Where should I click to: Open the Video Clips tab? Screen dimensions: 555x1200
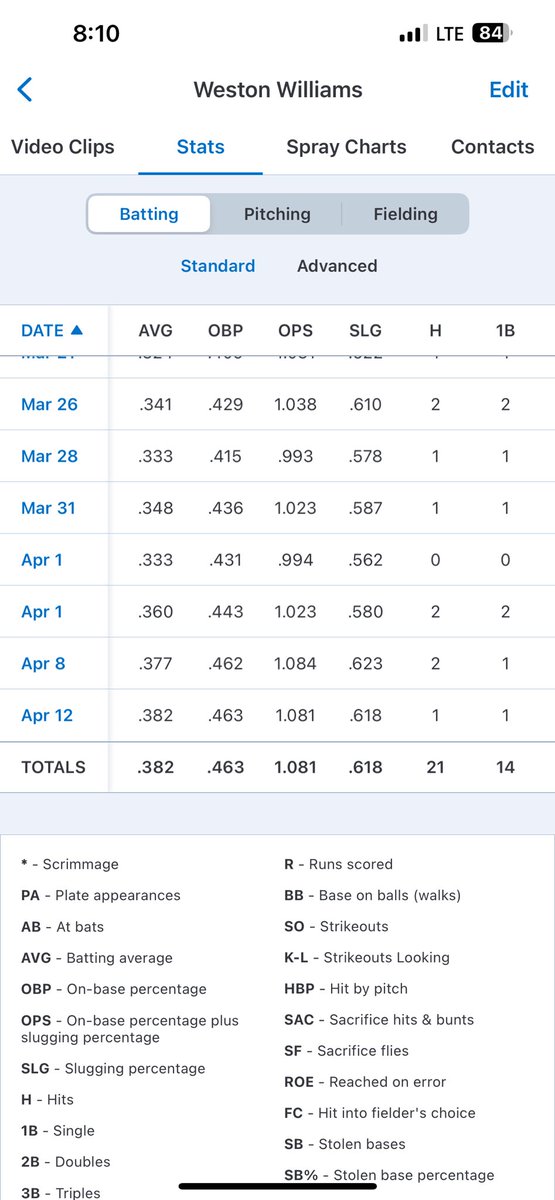[x=63, y=146]
